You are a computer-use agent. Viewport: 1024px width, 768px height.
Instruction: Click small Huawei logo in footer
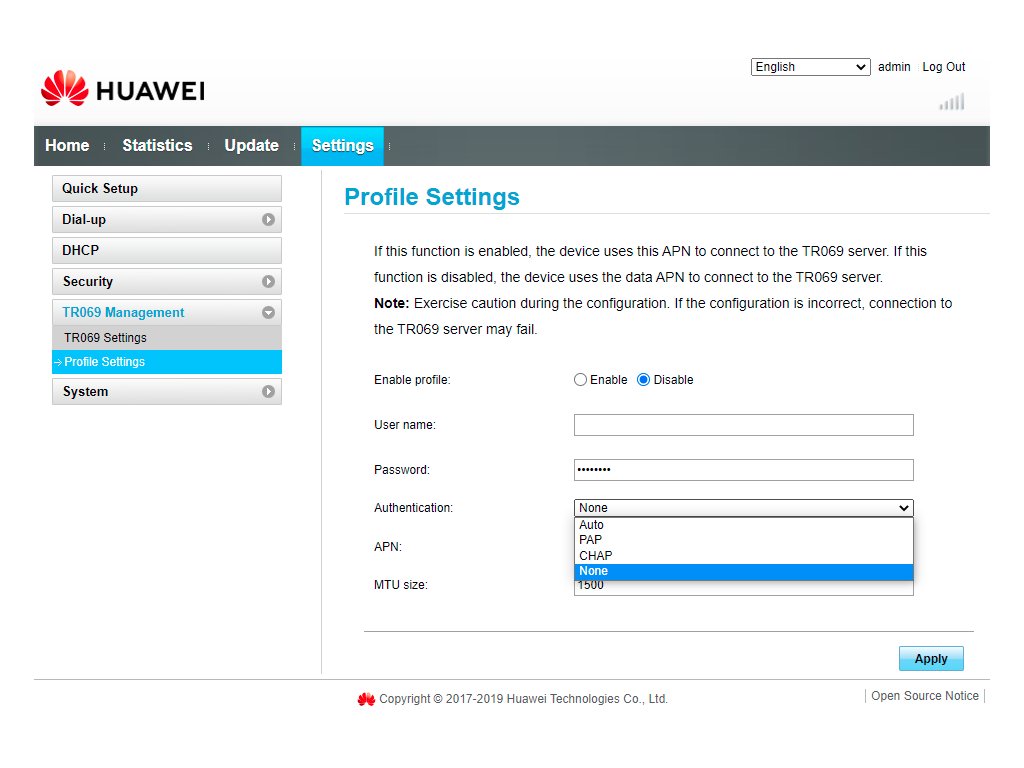click(366, 699)
